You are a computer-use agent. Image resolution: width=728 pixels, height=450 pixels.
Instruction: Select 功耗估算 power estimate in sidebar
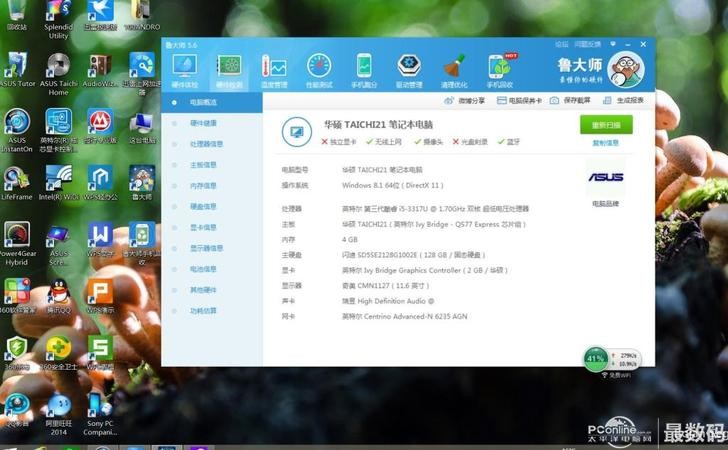point(212,311)
